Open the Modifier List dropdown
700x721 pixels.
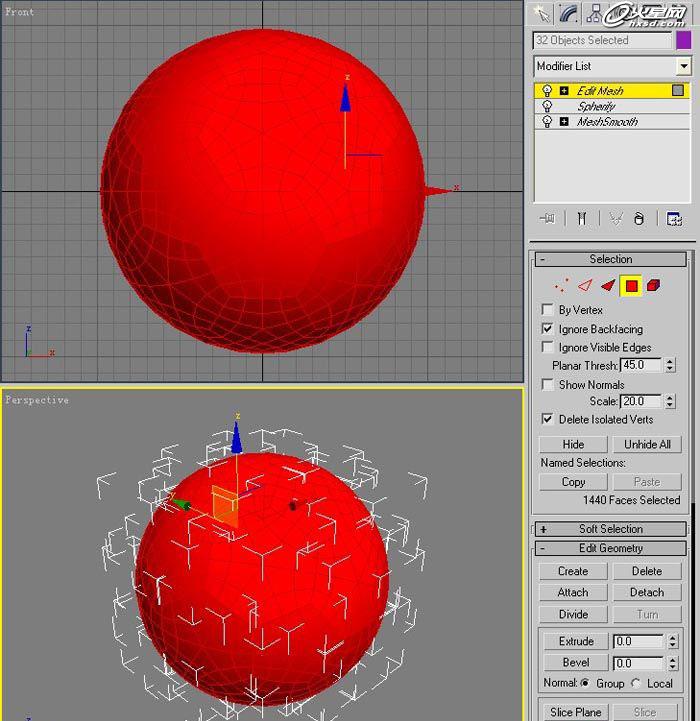pyautogui.click(x=684, y=66)
